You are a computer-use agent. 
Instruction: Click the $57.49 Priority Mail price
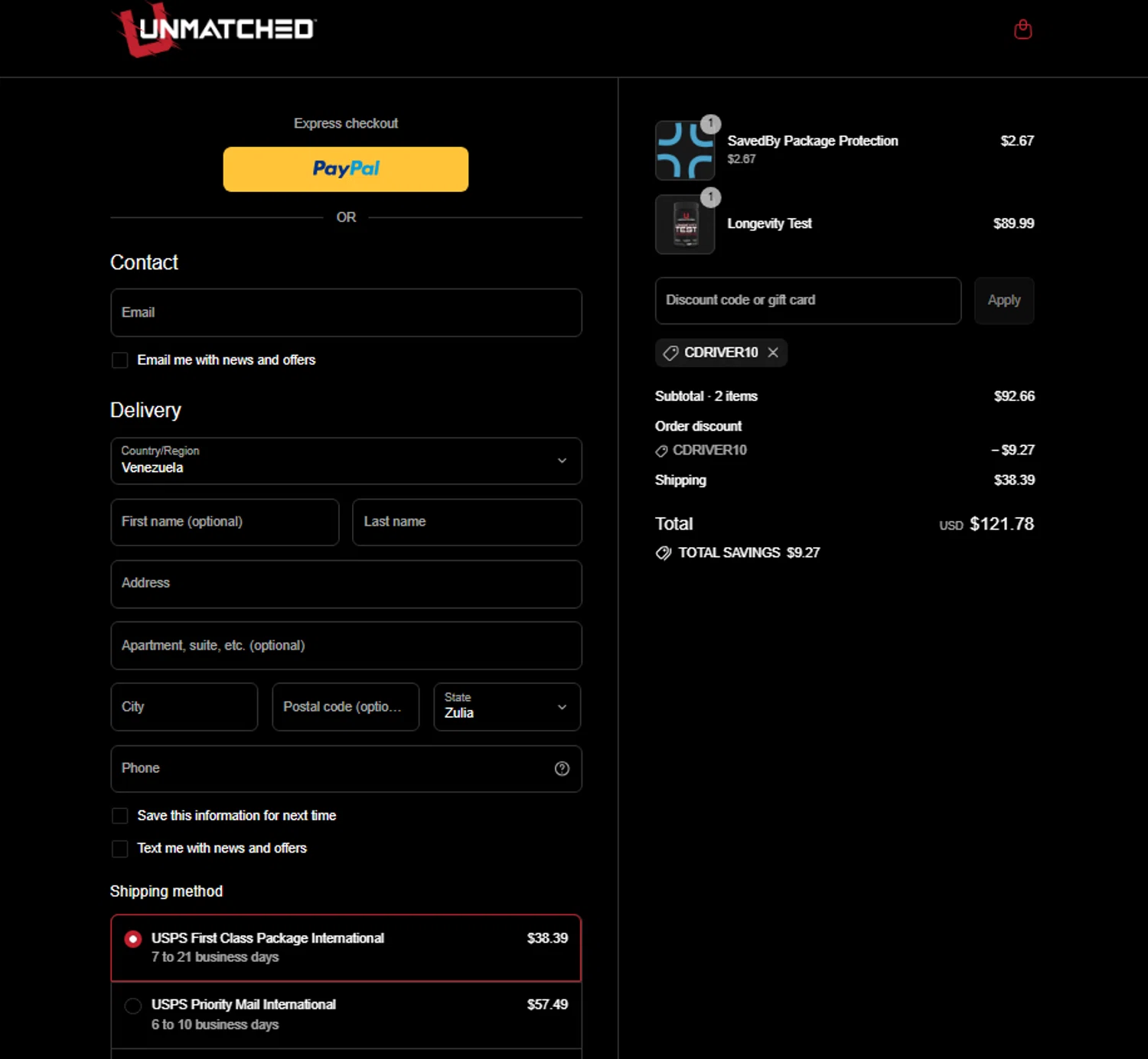tap(547, 1005)
